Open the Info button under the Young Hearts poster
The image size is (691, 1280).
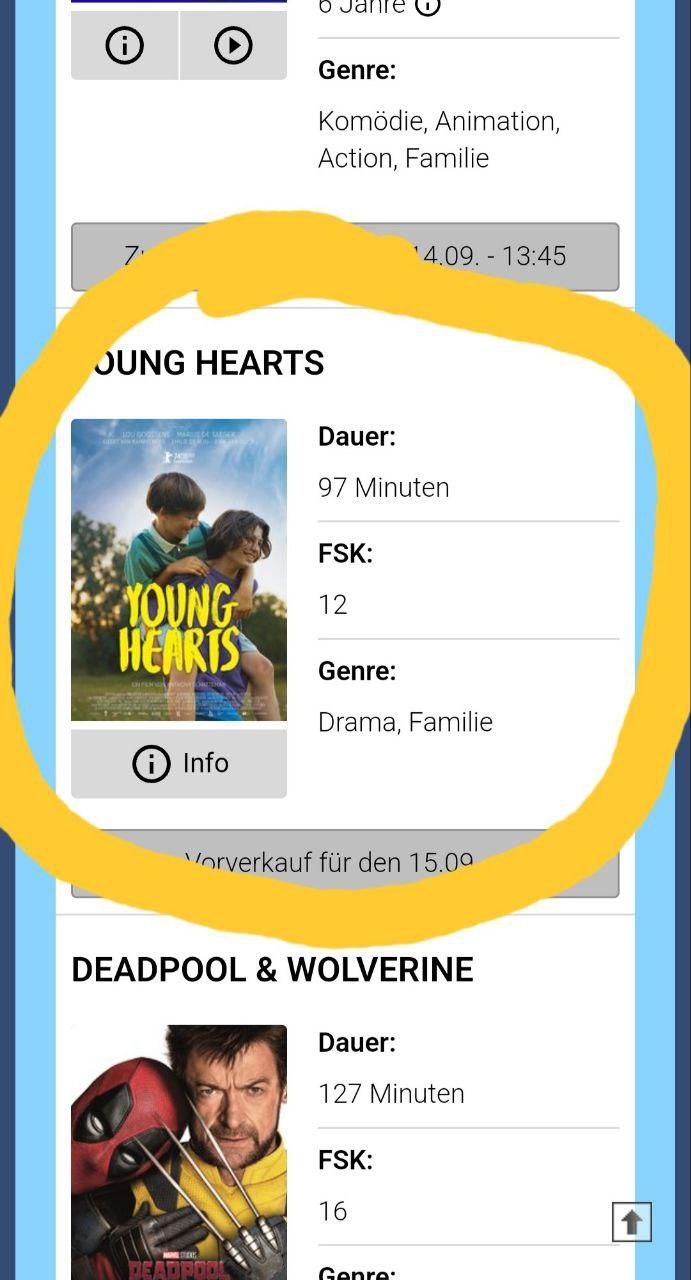(x=179, y=764)
